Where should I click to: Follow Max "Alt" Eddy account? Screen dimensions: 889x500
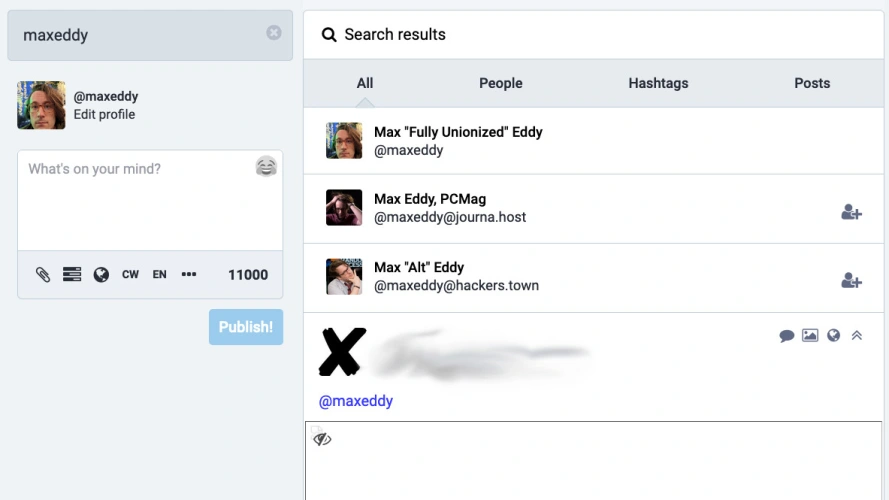pos(851,281)
